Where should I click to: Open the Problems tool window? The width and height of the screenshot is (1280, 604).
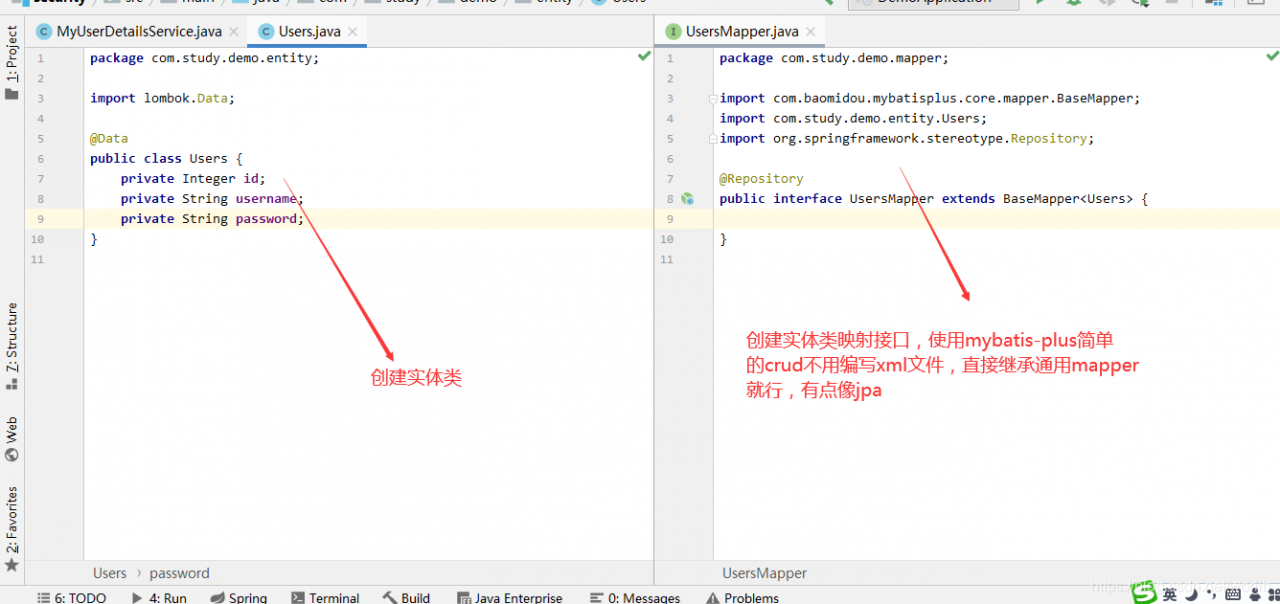[x=742, y=597]
